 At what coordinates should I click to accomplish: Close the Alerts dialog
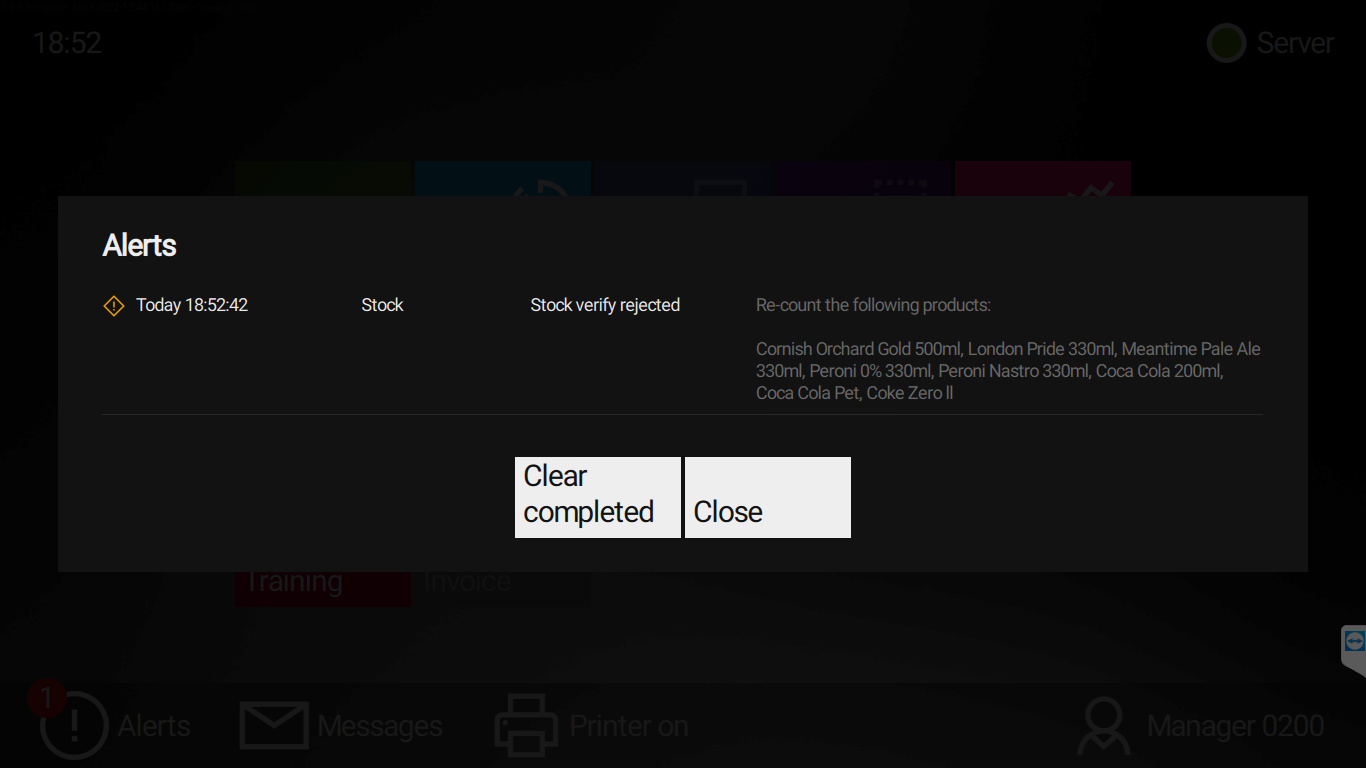767,498
